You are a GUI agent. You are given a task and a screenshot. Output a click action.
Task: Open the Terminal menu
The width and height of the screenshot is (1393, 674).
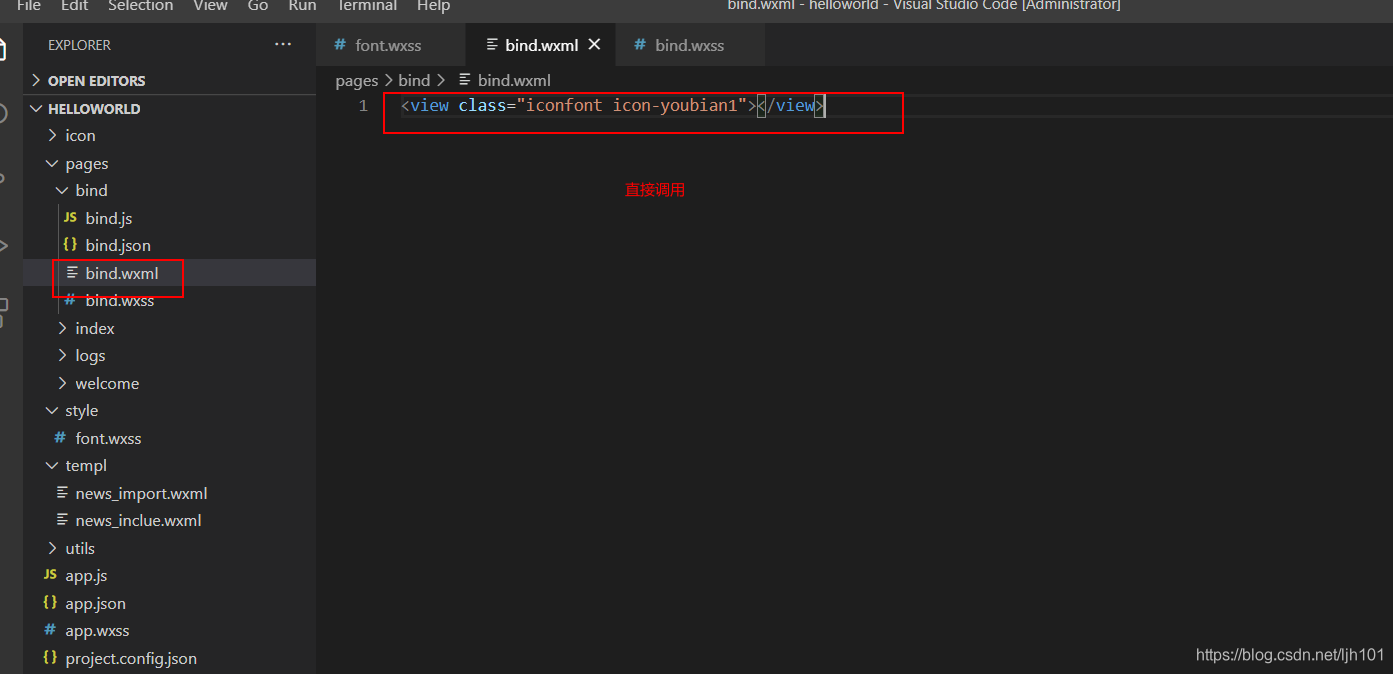coord(366,5)
